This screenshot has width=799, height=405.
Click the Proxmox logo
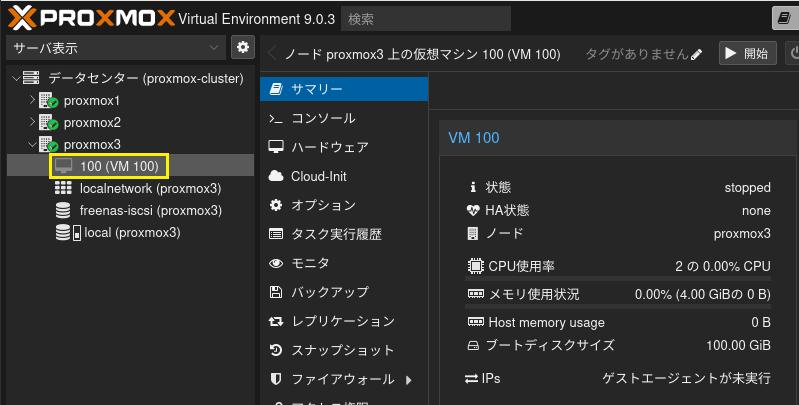[x=92, y=18]
